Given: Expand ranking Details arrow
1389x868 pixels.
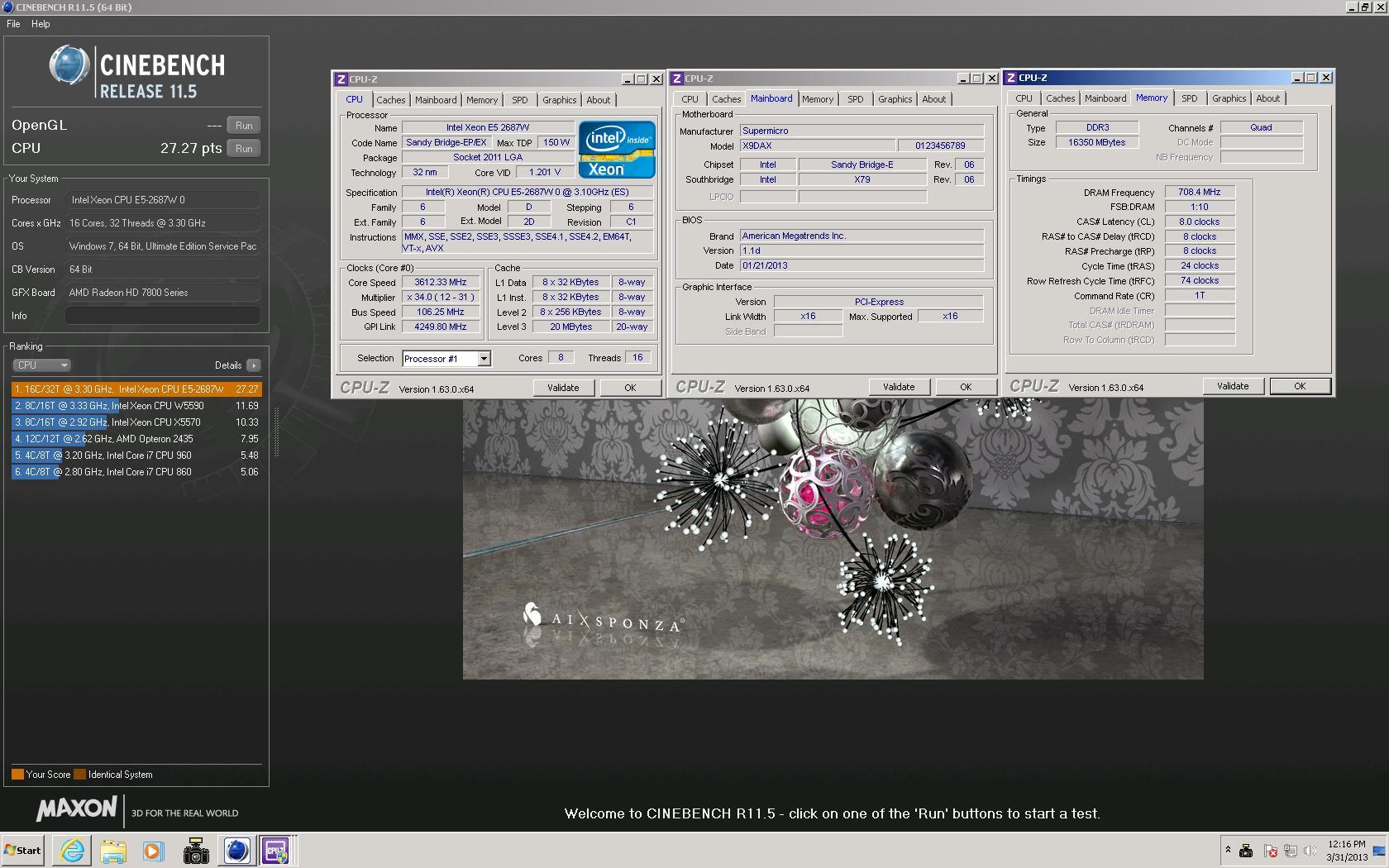Looking at the screenshot, I should (x=253, y=365).
